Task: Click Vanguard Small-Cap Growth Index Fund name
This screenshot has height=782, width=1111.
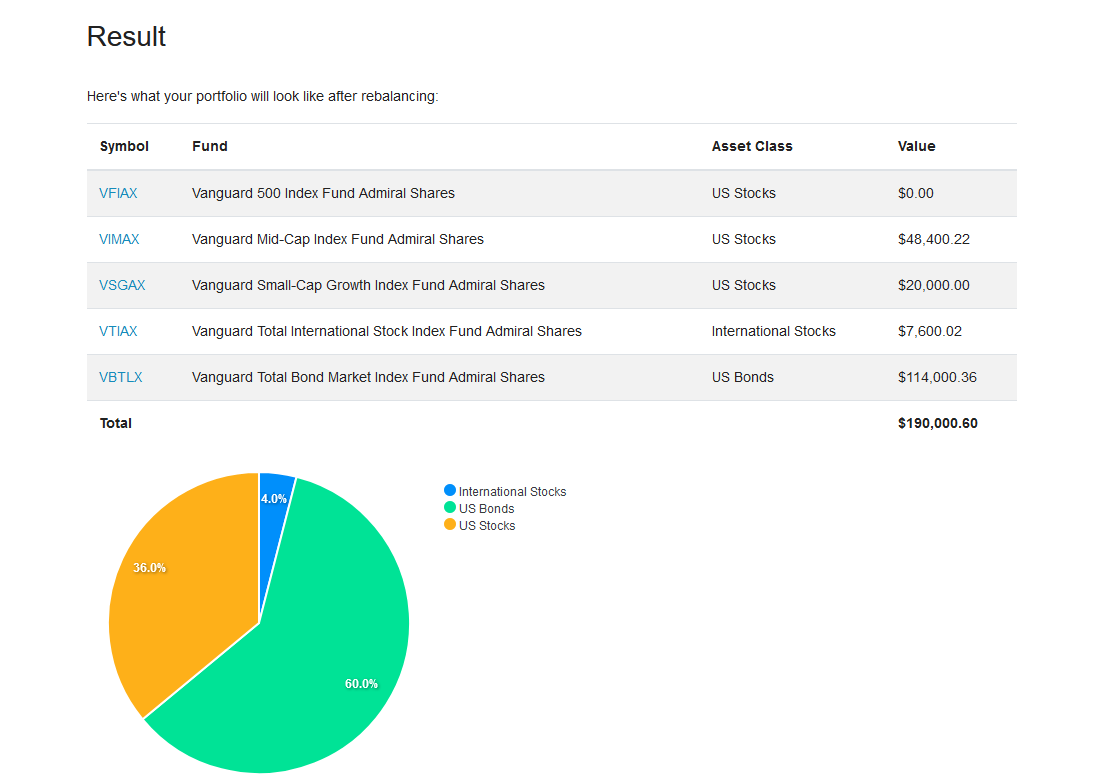Action: tap(368, 285)
